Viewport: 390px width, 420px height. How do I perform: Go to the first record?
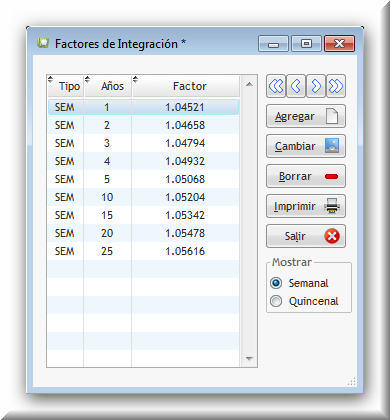276,86
